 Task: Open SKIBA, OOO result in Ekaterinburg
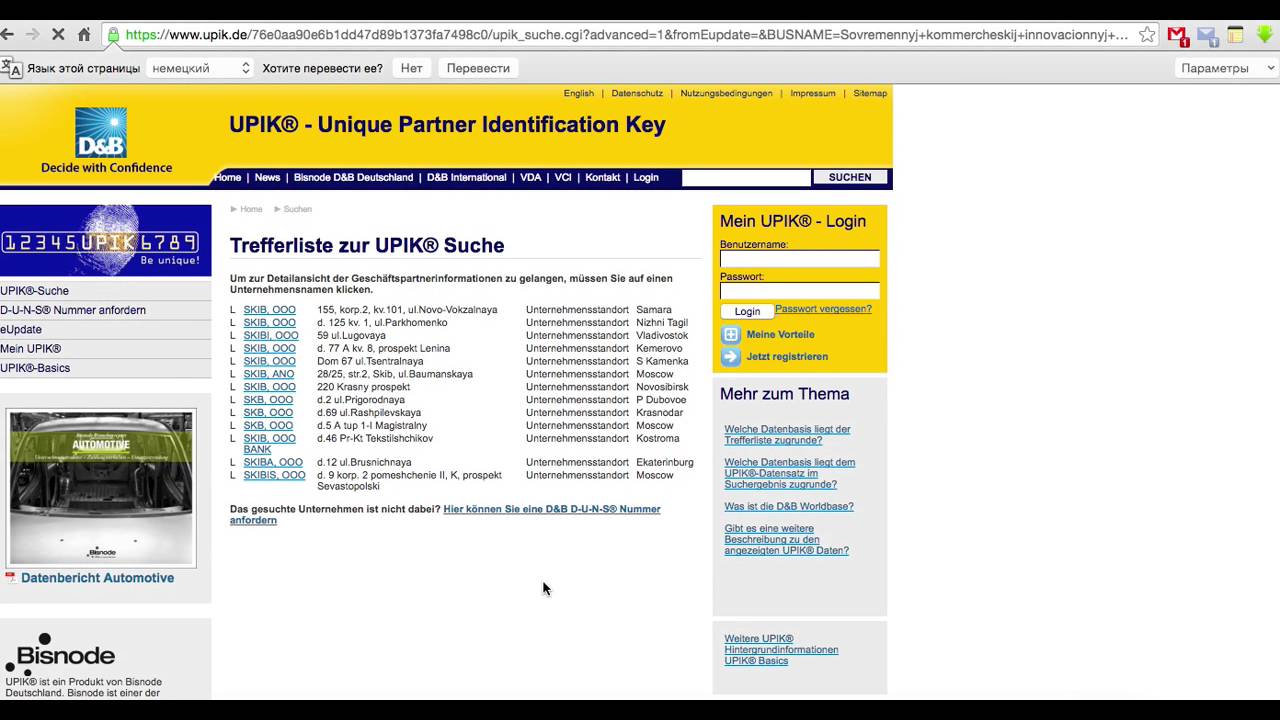(273, 463)
